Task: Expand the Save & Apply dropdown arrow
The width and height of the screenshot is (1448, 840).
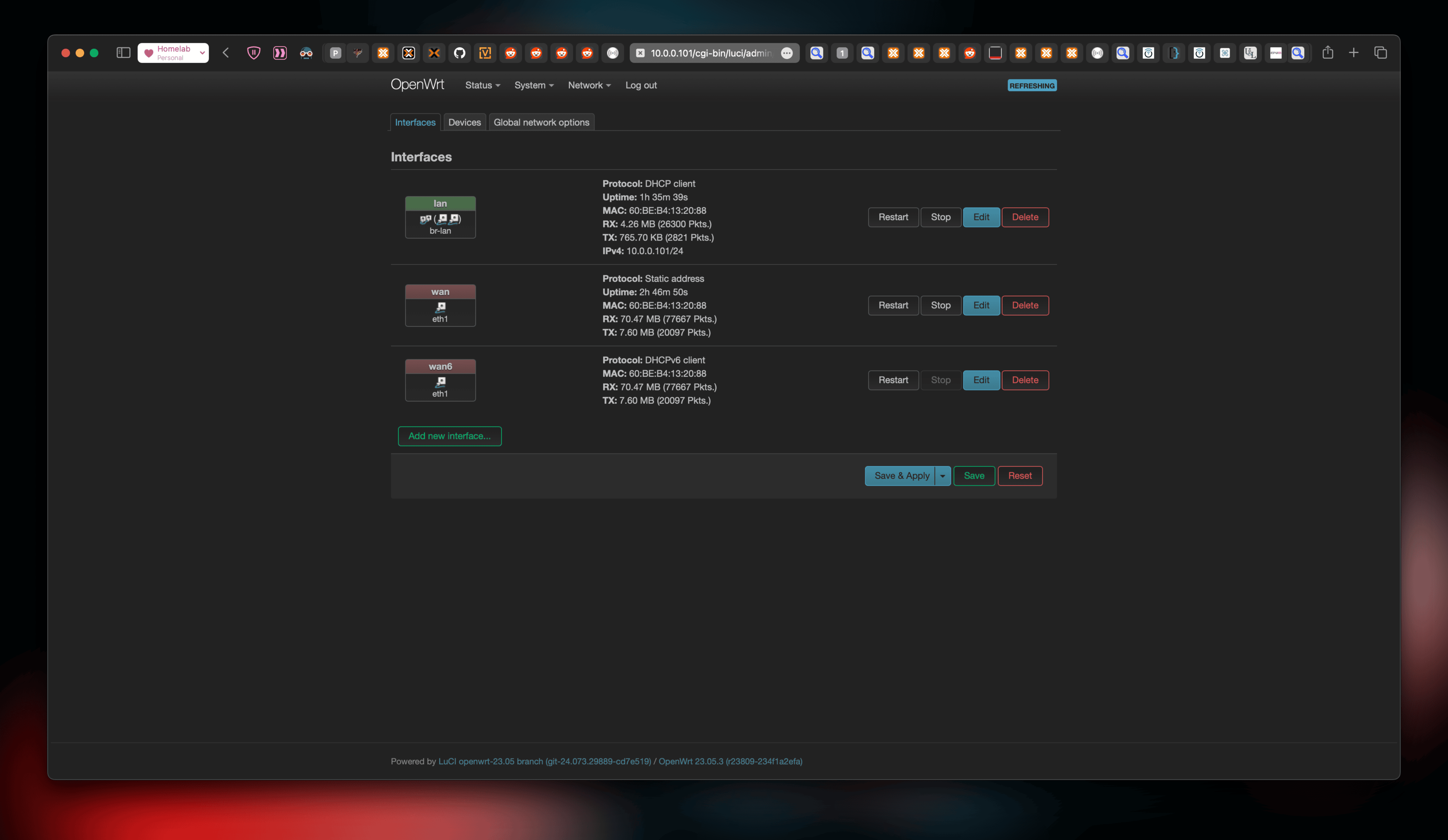Action: [942, 476]
